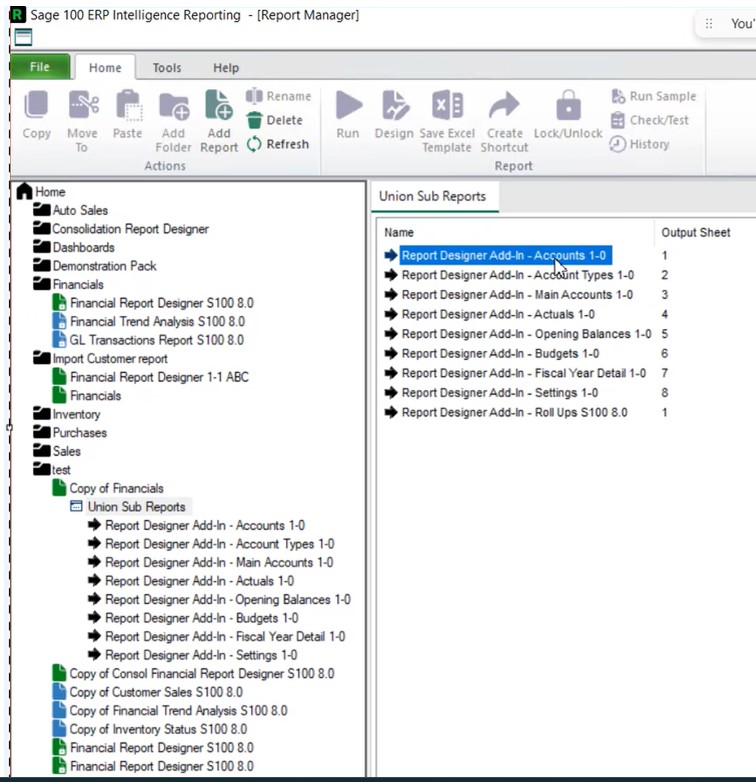Click the Add Folder icon
756x782 pixels.
(x=174, y=106)
